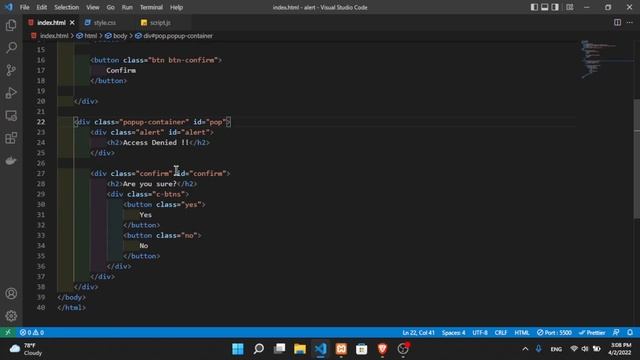Click the split editor right icon
640x360 pixels.
[x=617, y=22]
